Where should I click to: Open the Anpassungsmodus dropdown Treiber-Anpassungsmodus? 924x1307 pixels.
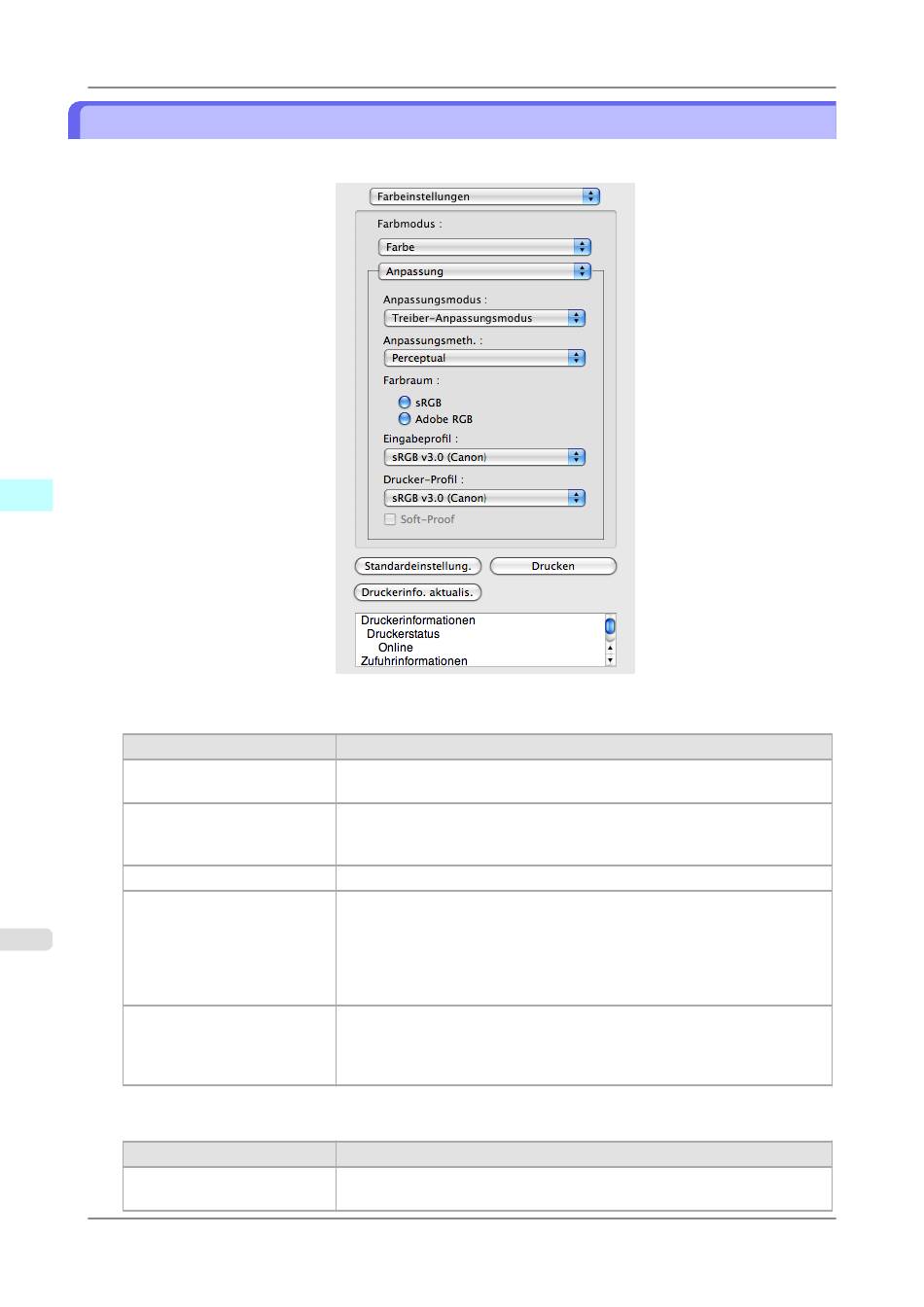coord(484,318)
